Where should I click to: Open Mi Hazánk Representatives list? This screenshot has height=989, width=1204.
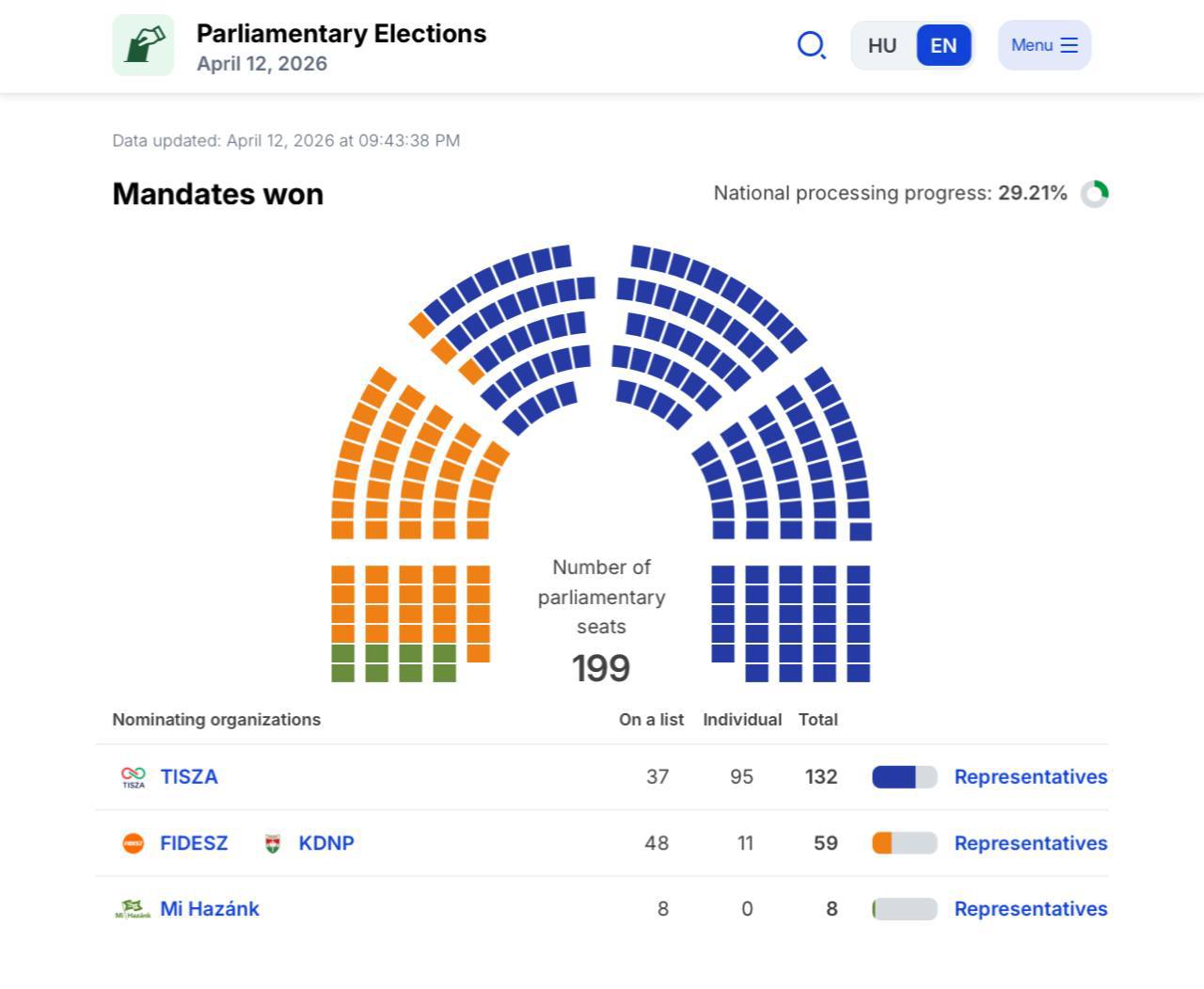pyautogui.click(x=1031, y=909)
